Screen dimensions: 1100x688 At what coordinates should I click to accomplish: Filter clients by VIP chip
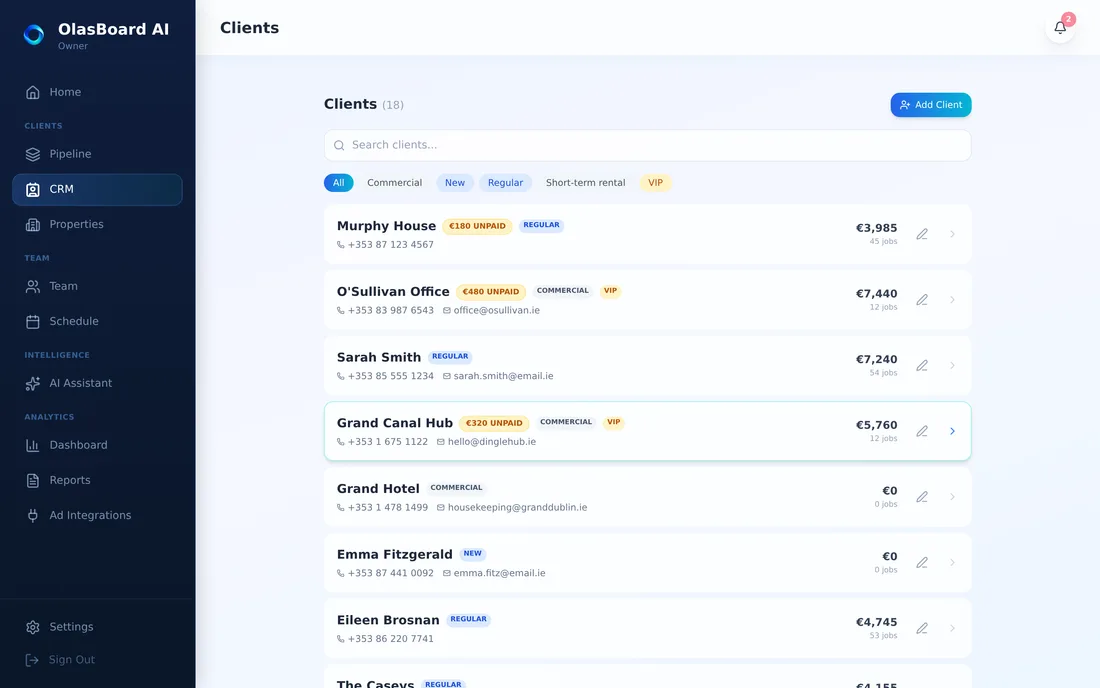point(655,182)
